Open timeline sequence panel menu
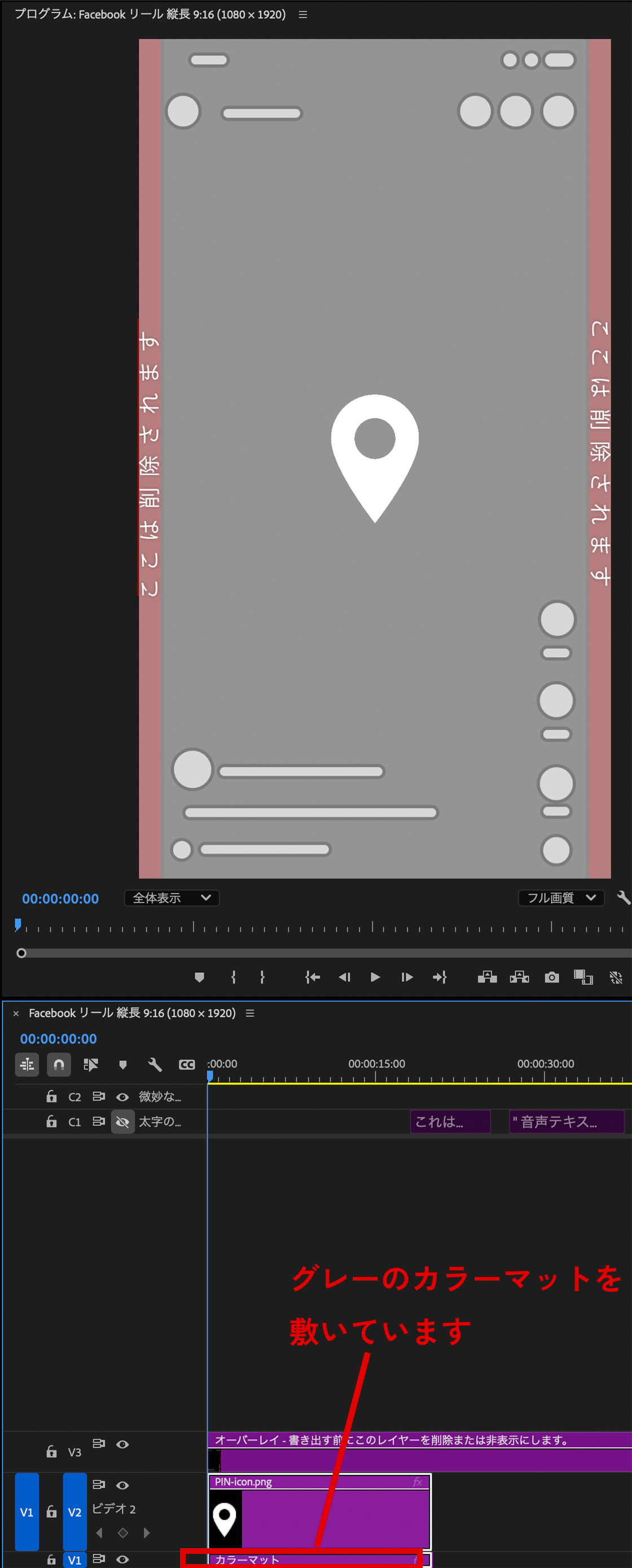Viewport: 632px width, 1568px height. tap(250, 1013)
